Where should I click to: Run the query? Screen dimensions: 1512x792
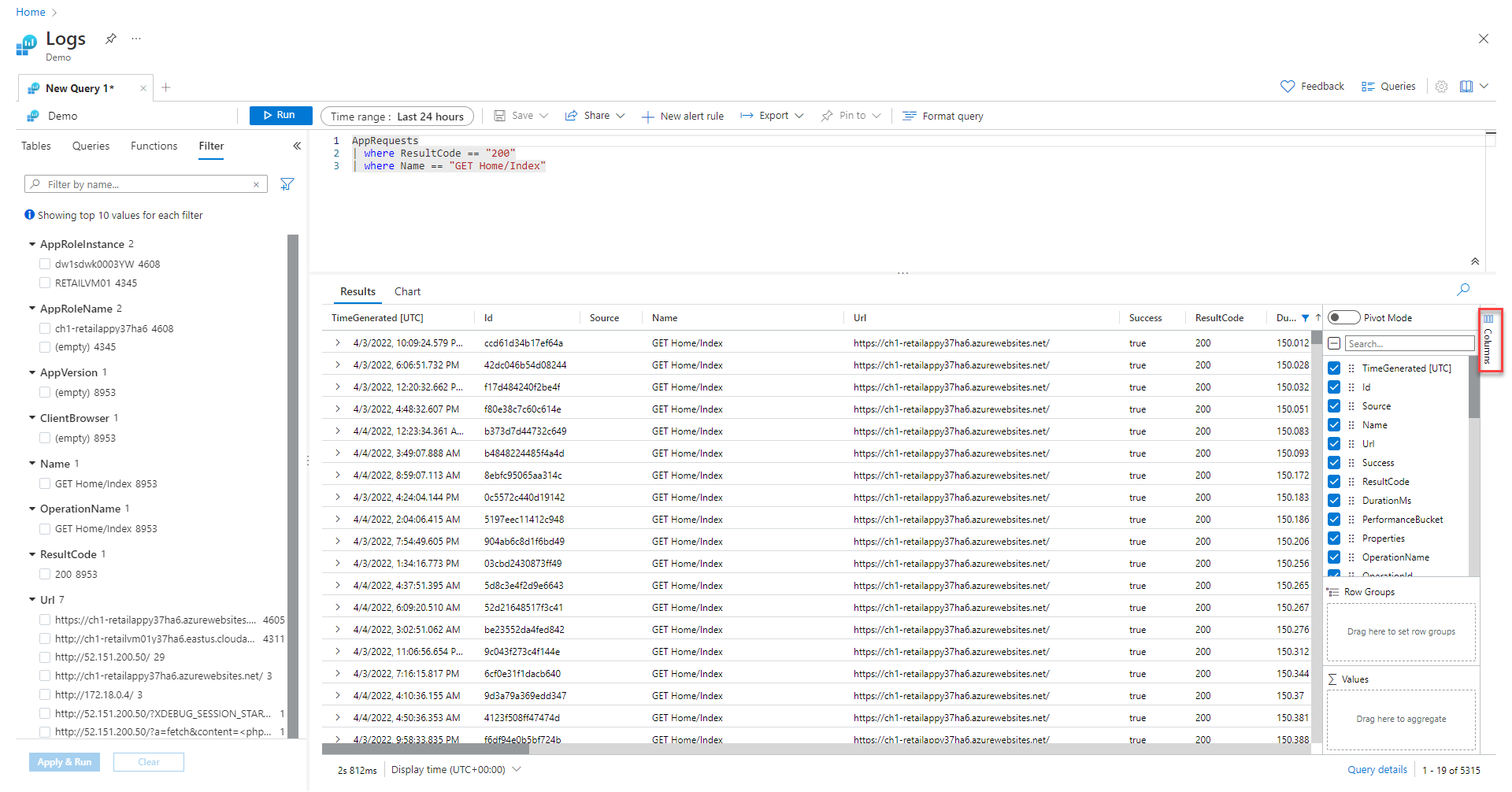click(x=280, y=116)
